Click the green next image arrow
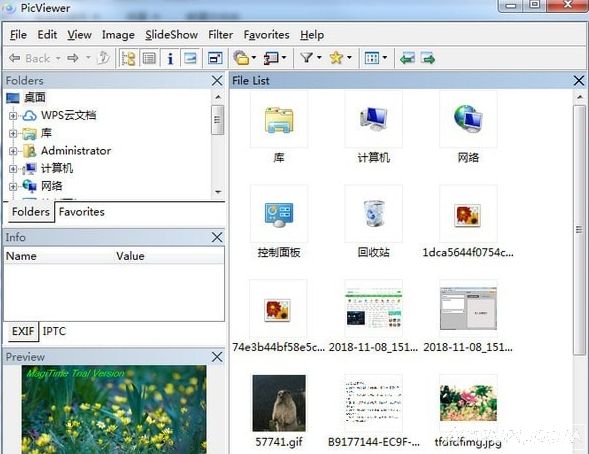 click(x=428, y=58)
